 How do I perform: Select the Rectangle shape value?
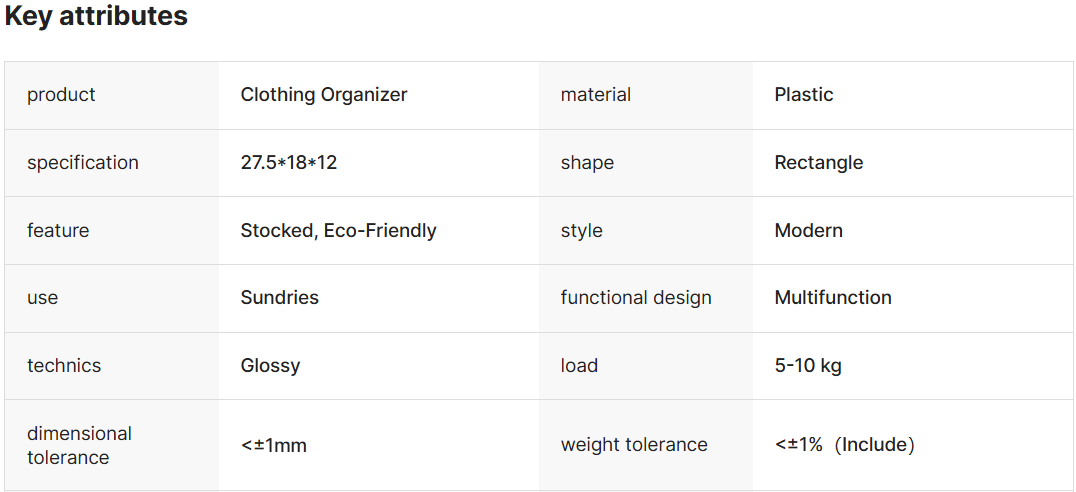[819, 163]
